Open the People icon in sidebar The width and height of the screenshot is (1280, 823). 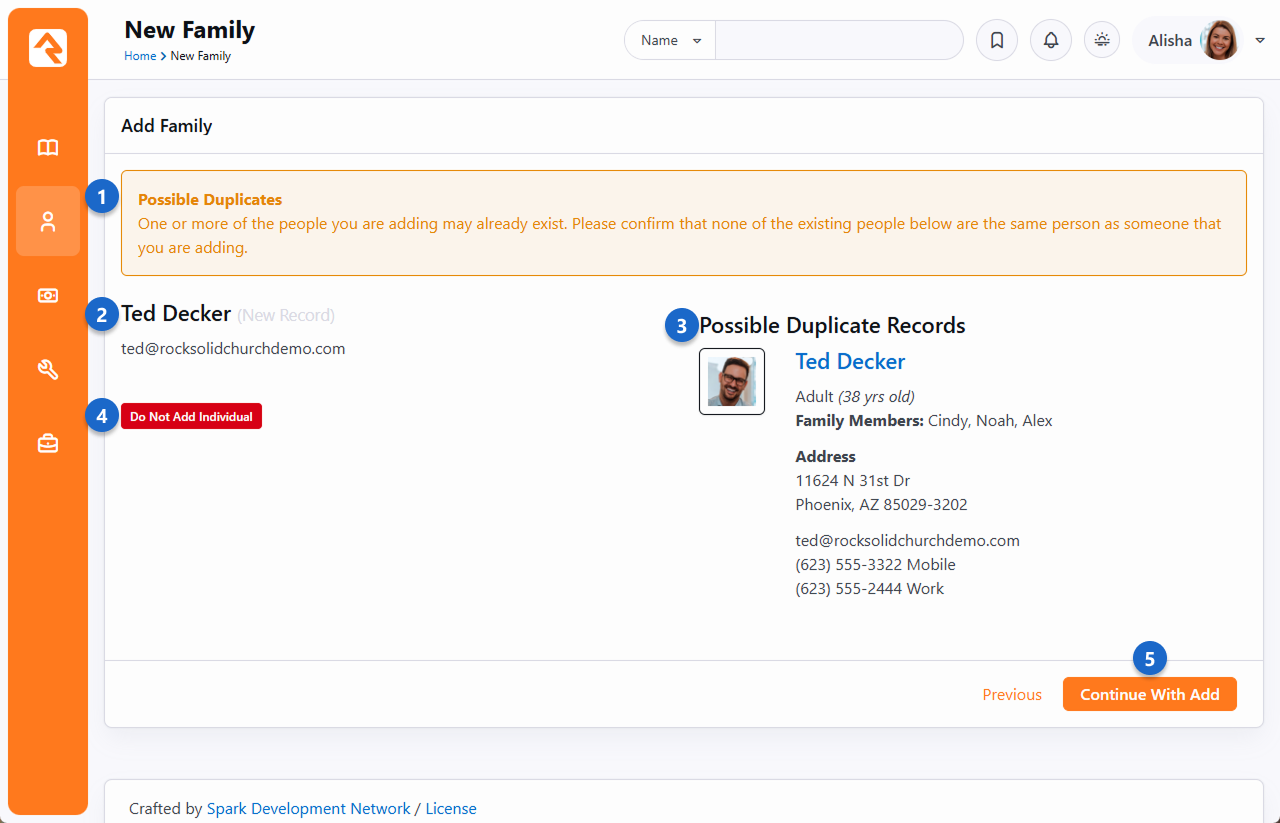pyautogui.click(x=48, y=222)
